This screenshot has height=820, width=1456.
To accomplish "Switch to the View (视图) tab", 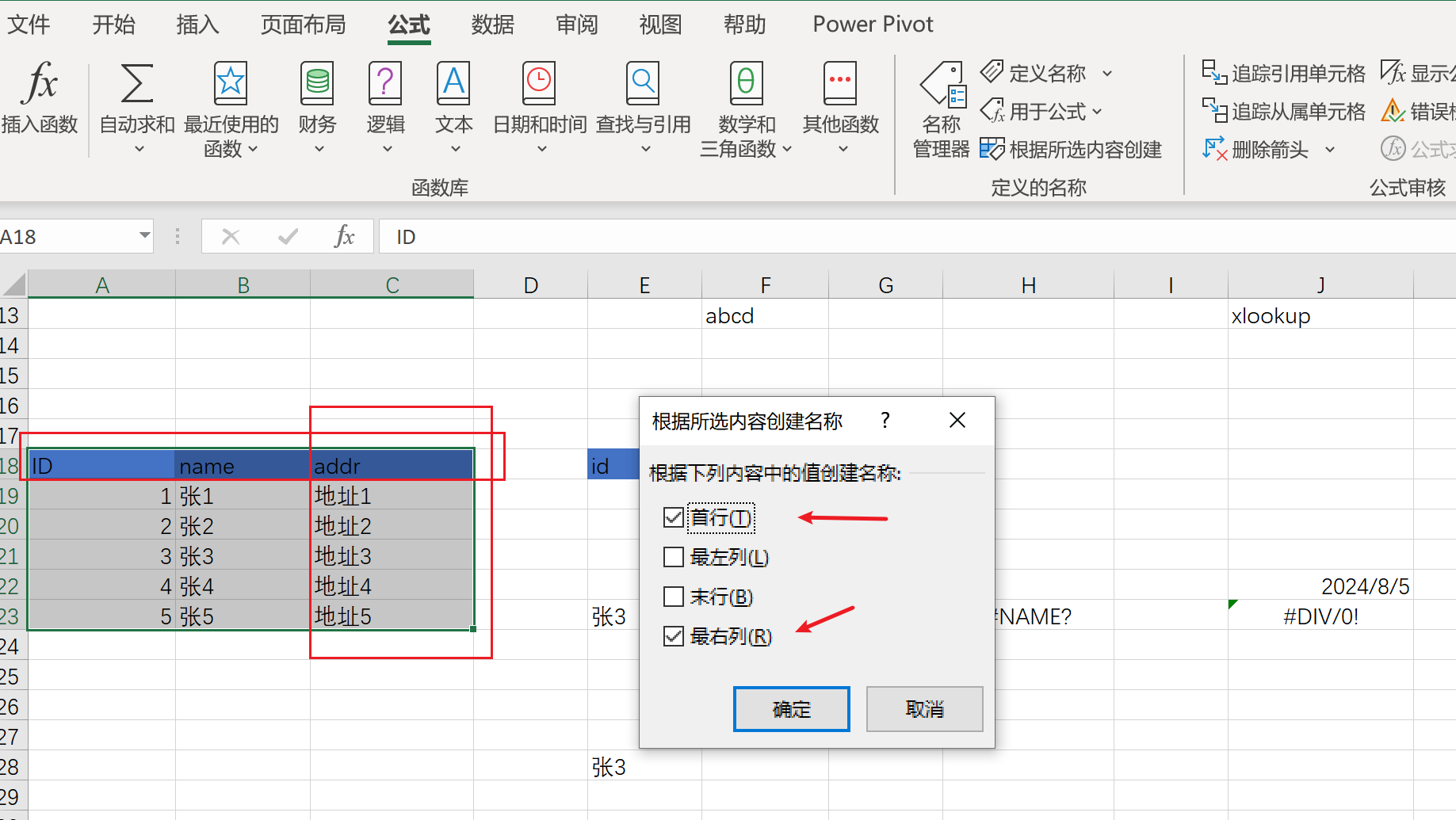I will (x=660, y=25).
